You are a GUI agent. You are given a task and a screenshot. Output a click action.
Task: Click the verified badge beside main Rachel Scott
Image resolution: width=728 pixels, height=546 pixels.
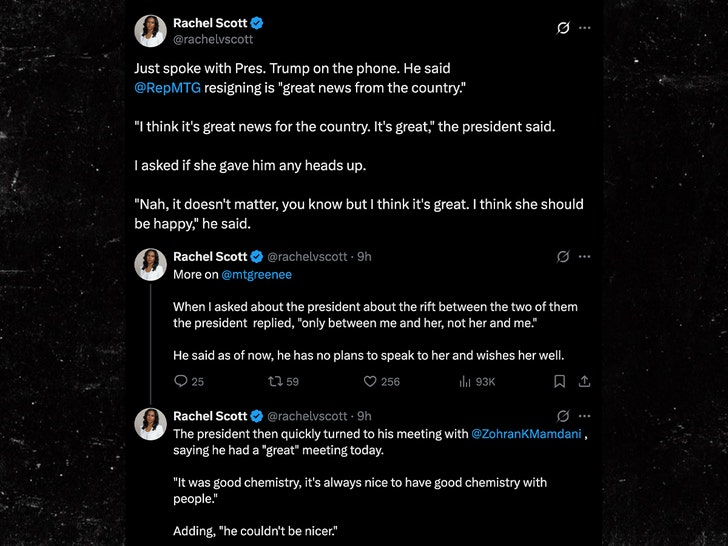[258, 23]
